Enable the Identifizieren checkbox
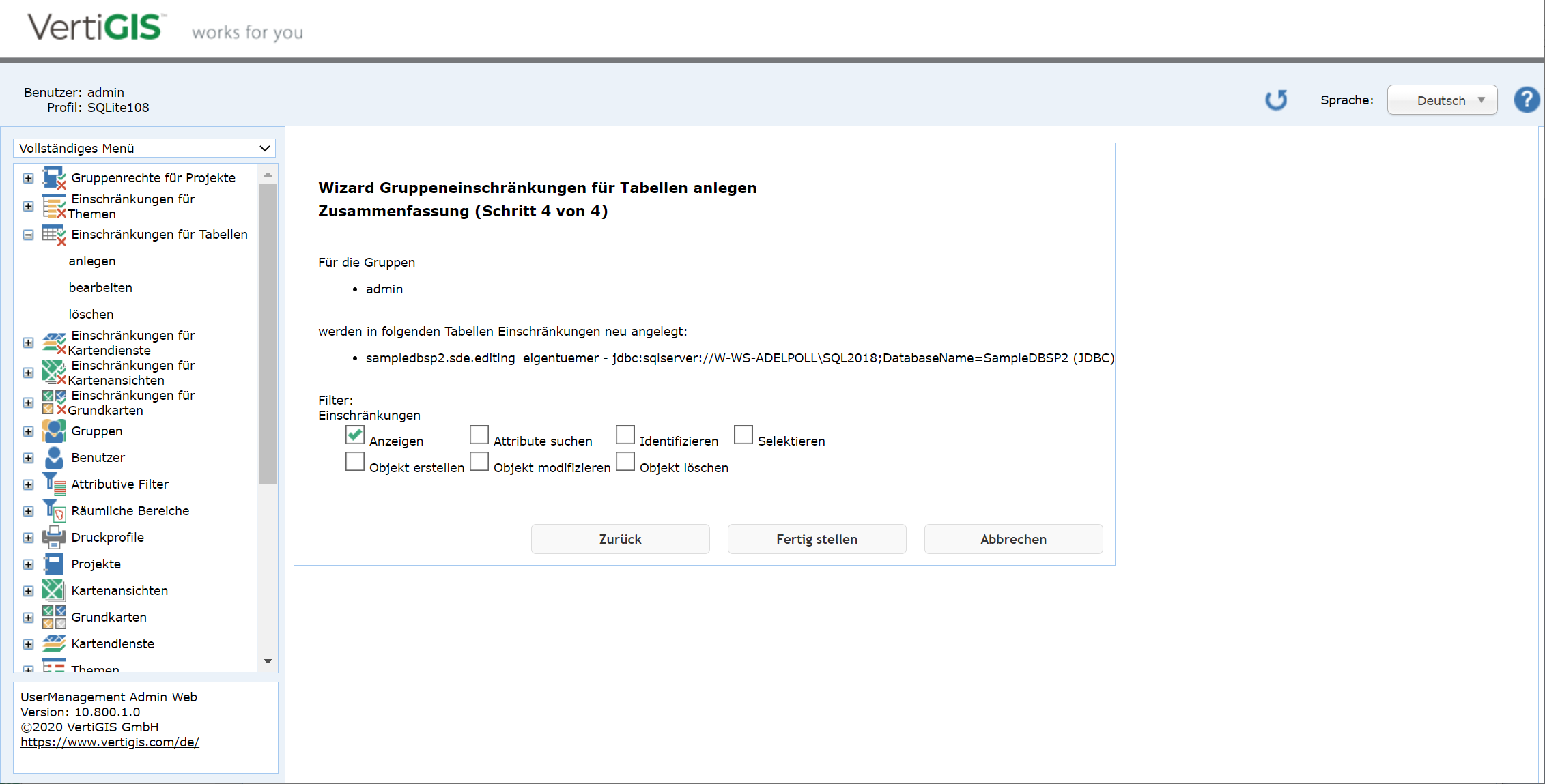1545x784 pixels. [x=625, y=435]
